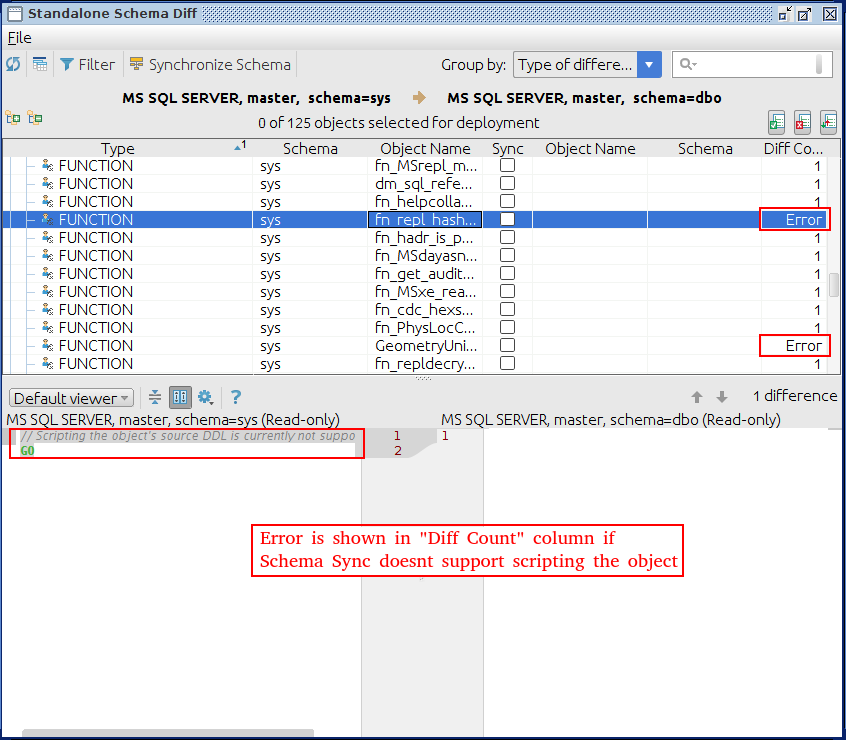Select the fn_MSrepl_m... object name cell

[425, 166]
